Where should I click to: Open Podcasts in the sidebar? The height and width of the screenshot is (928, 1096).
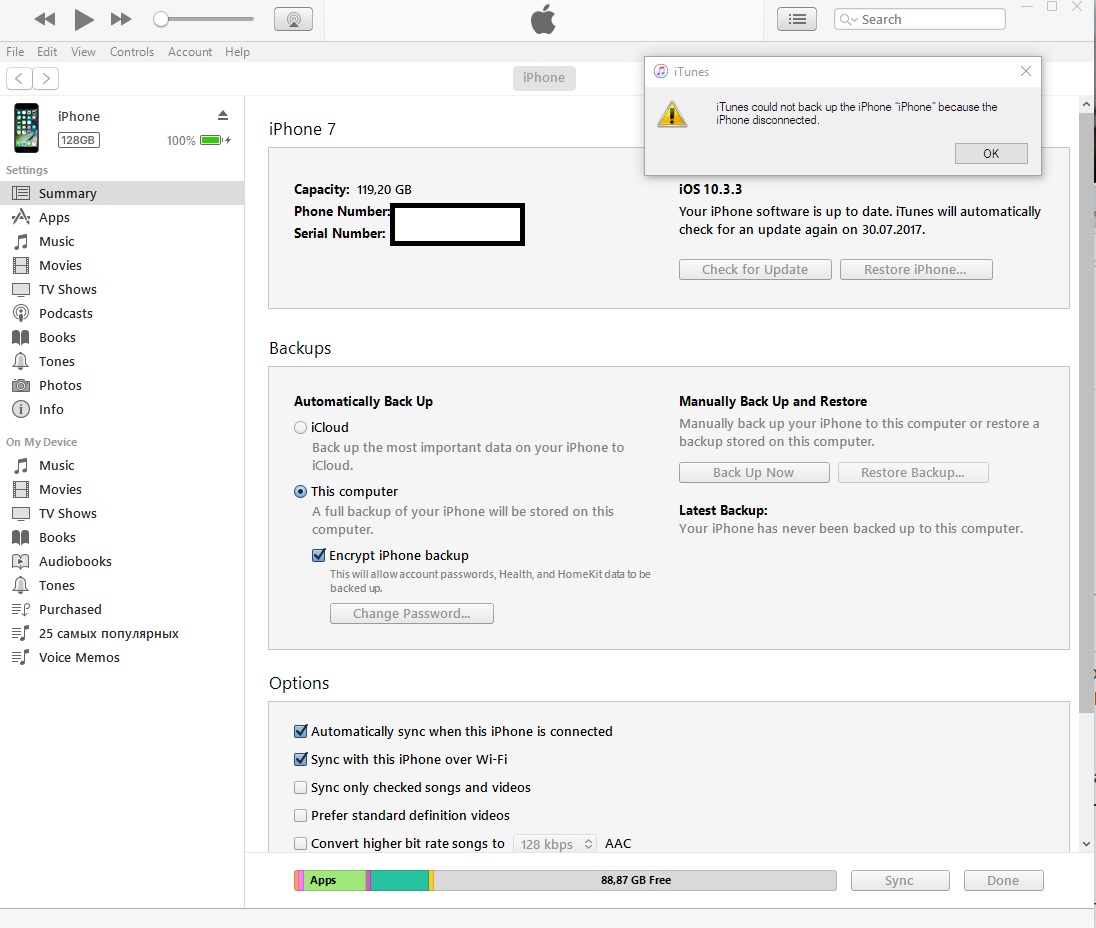122,313
